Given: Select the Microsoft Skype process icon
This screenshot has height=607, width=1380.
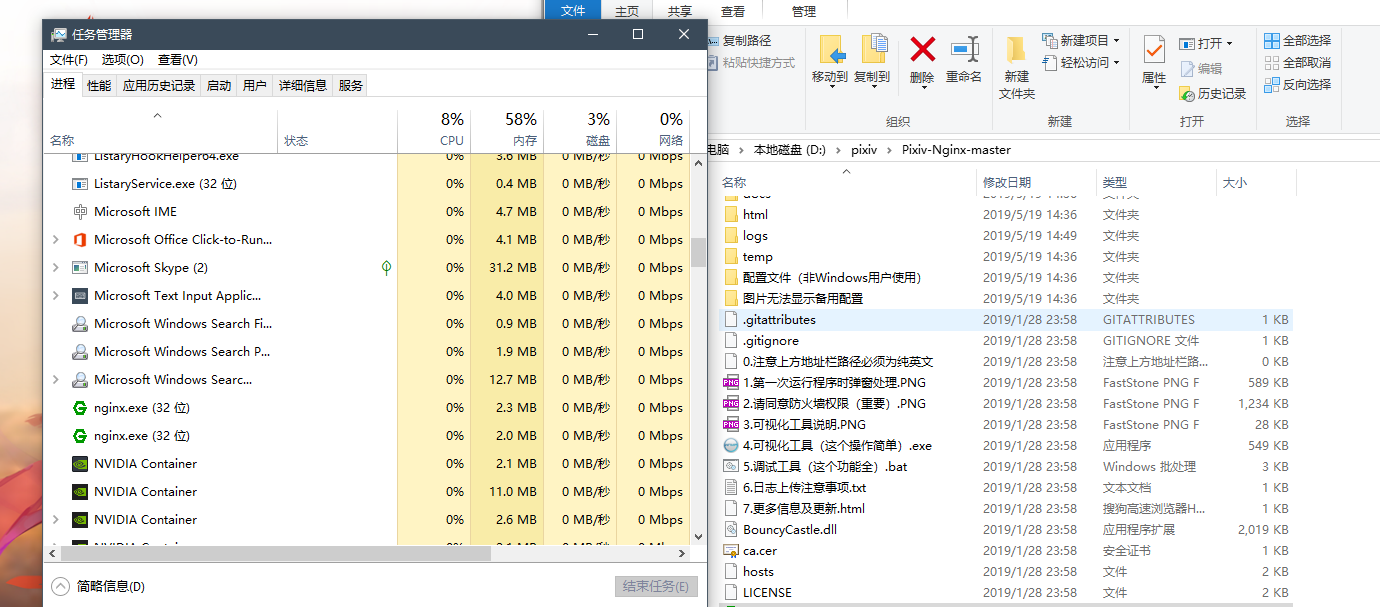Looking at the screenshot, I should point(80,268).
